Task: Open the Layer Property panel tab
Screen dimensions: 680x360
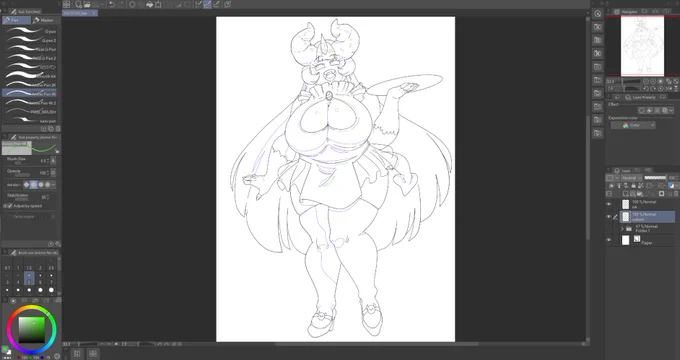Action: pyautogui.click(x=641, y=97)
